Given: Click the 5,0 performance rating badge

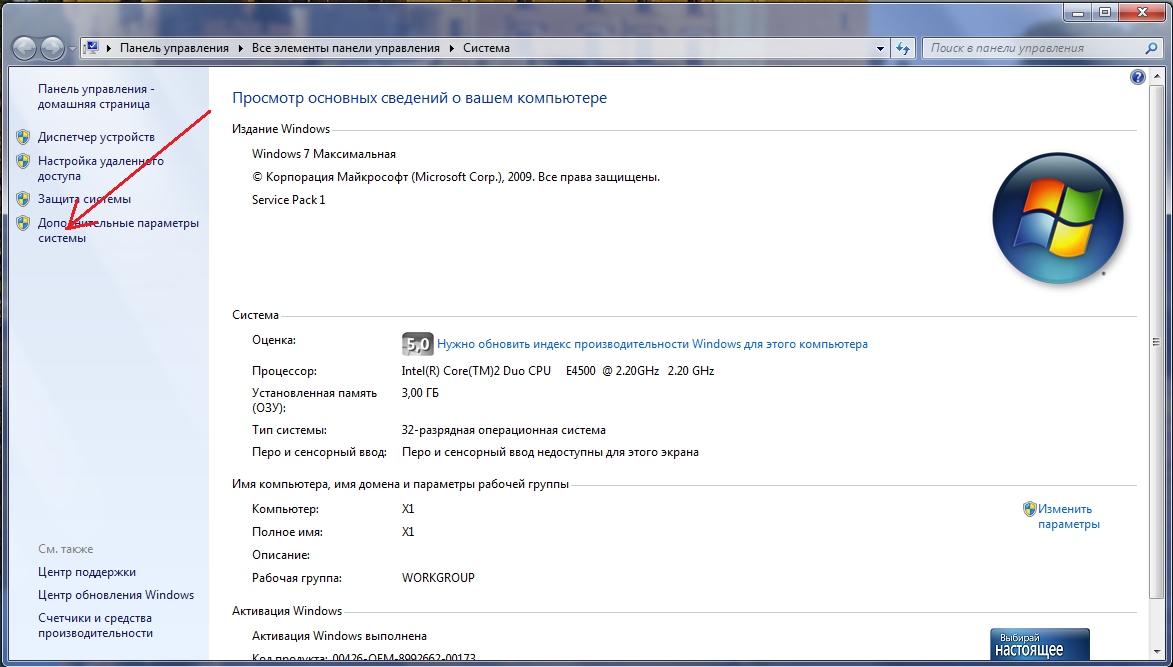Looking at the screenshot, I should [417, 344].
